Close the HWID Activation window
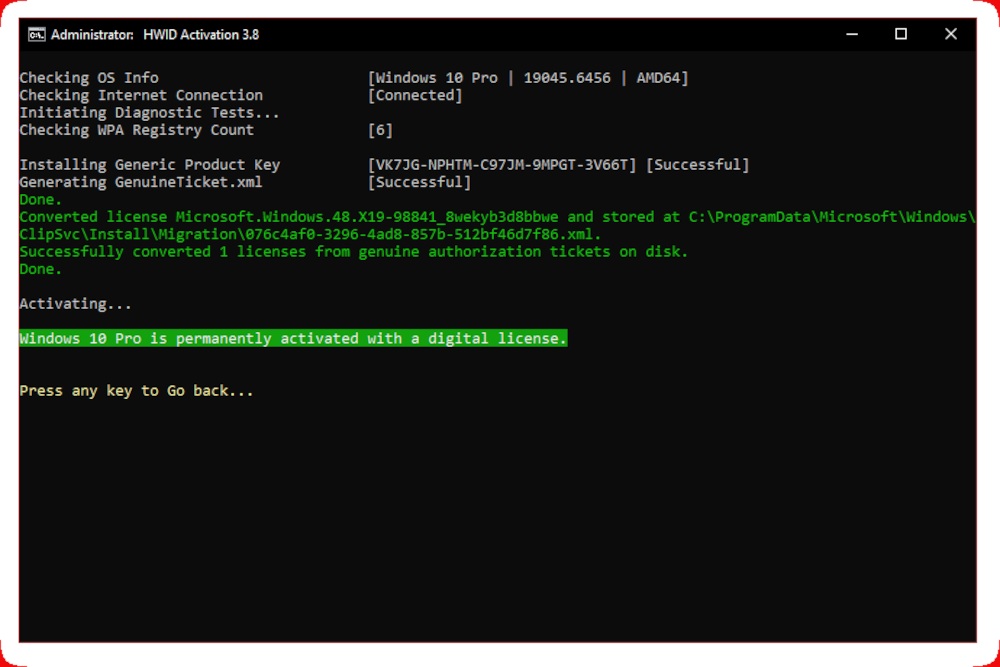 [951, 34]
